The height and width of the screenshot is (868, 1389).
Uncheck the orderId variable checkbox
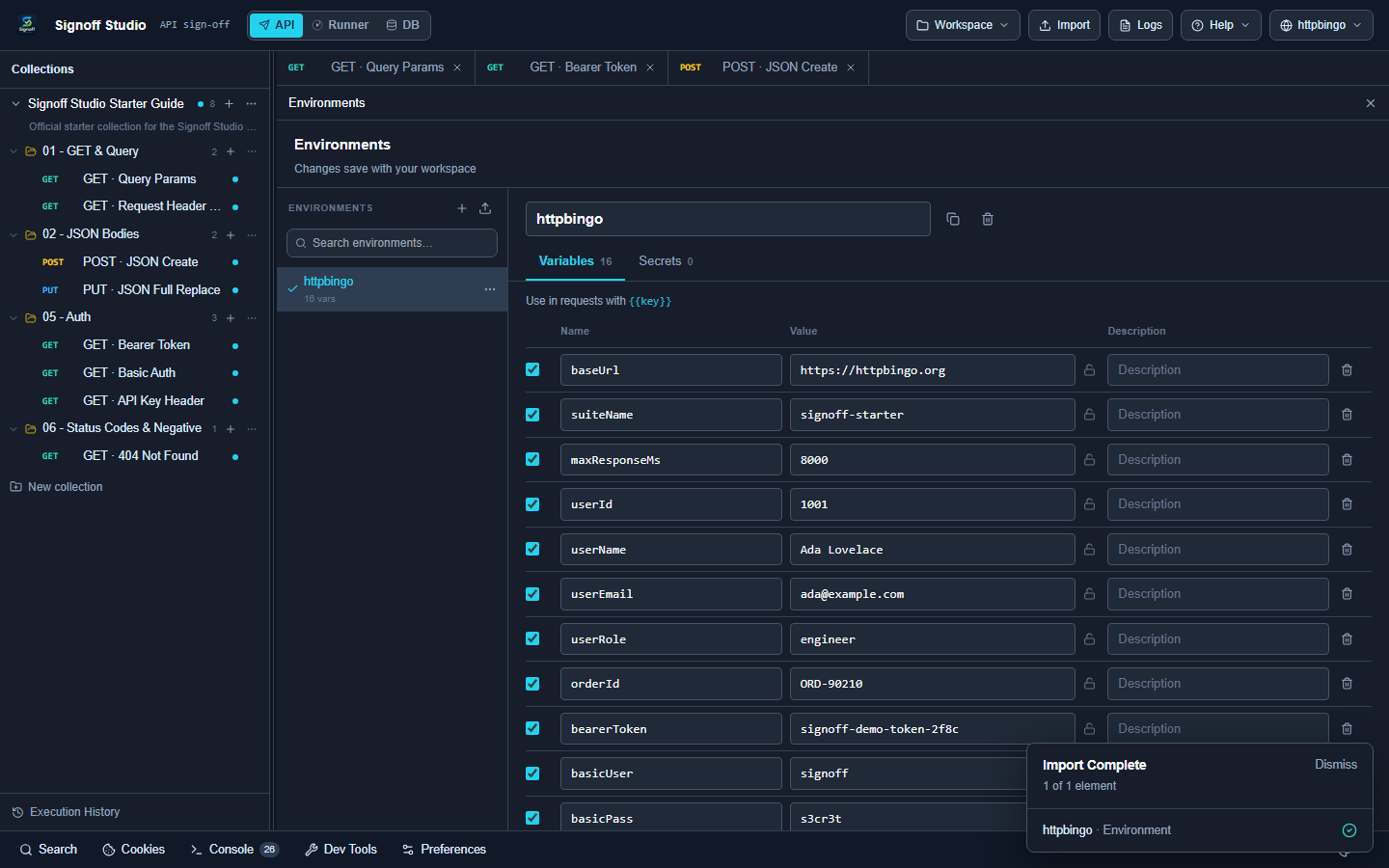point(532,684)
